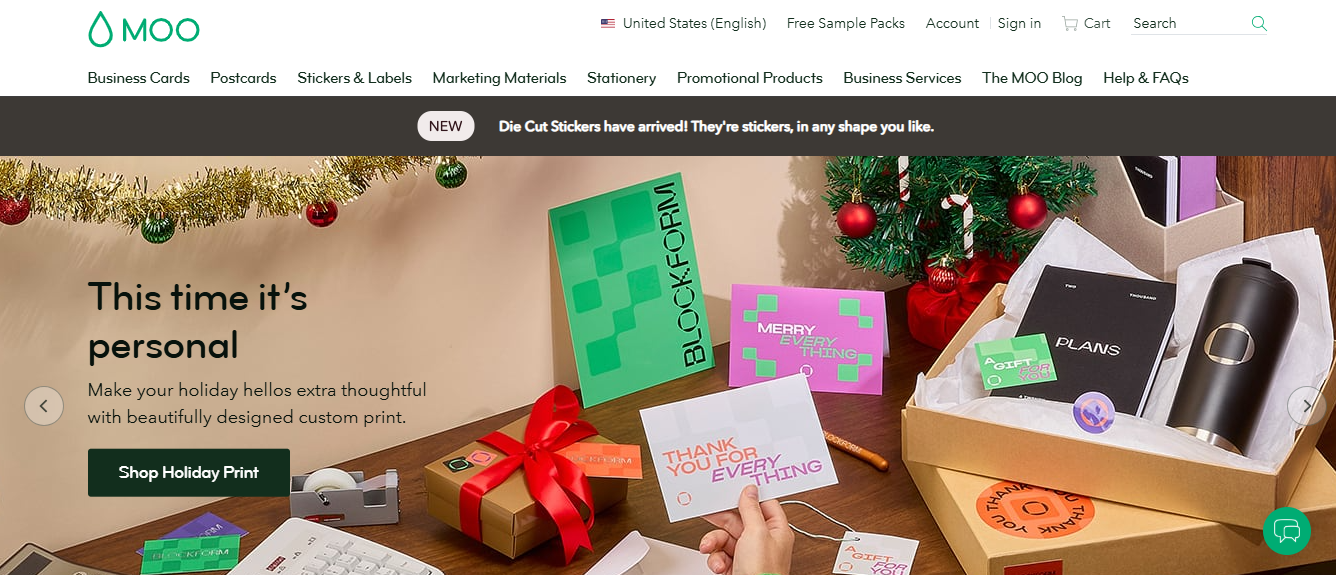
Task: Open the Free Sample Packs link
Action: pos(846,23)
